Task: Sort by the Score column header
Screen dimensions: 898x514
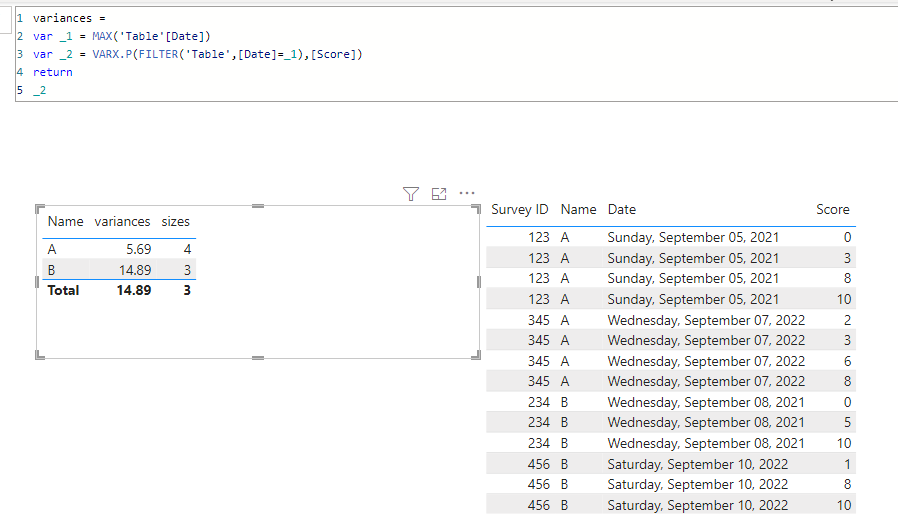Action: pos(833,210)
